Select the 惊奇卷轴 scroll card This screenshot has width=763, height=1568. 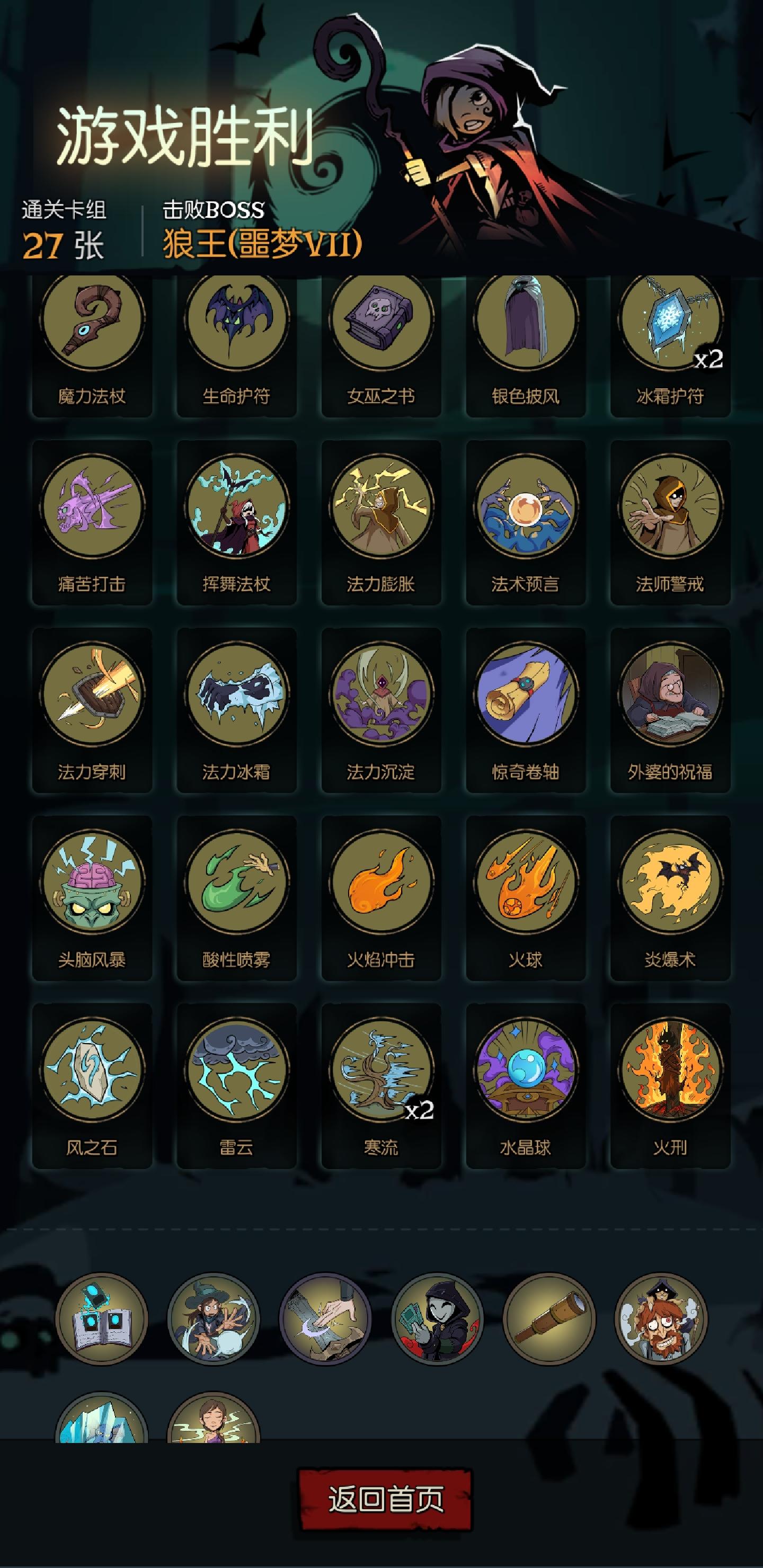[x=526, y=694]
